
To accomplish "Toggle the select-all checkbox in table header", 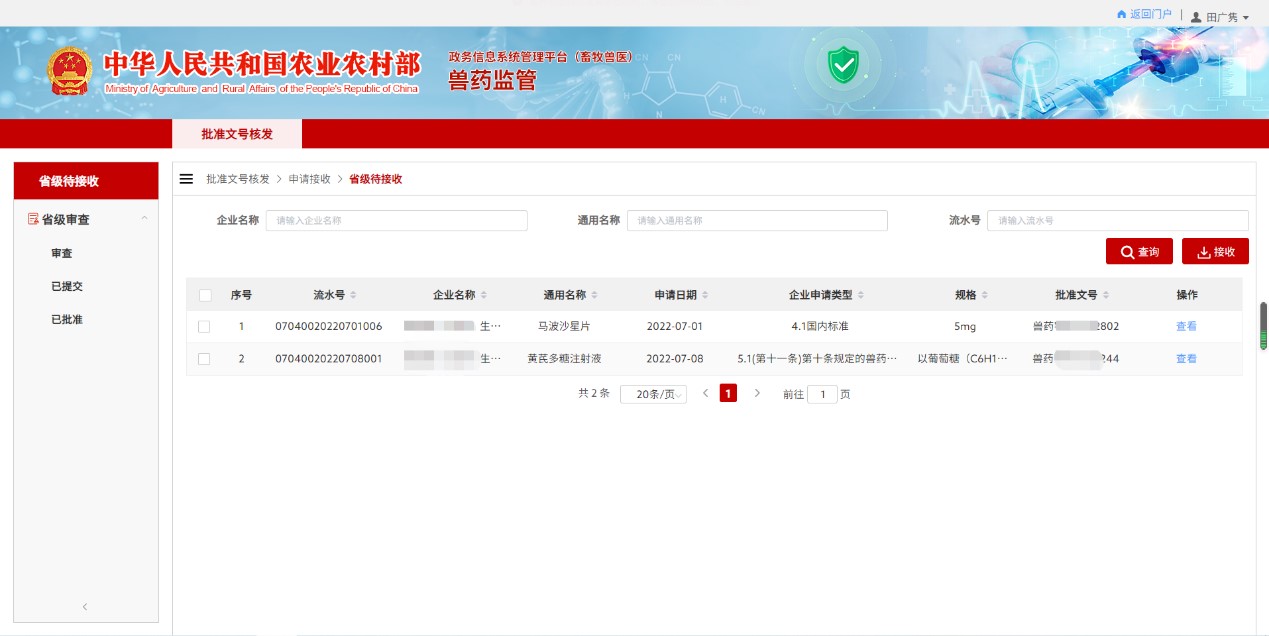I will click(205, 295).
